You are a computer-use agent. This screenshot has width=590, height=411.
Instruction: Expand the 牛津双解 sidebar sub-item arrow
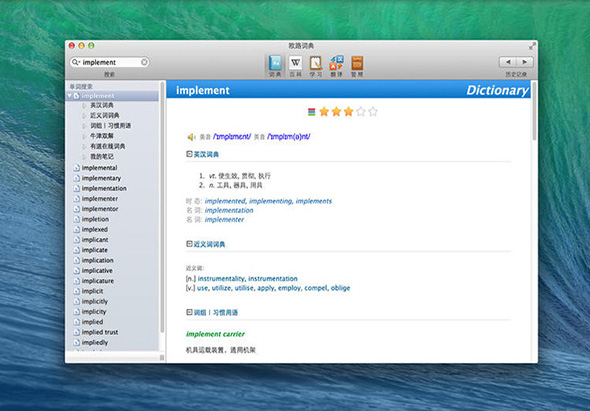click(84, 136)
